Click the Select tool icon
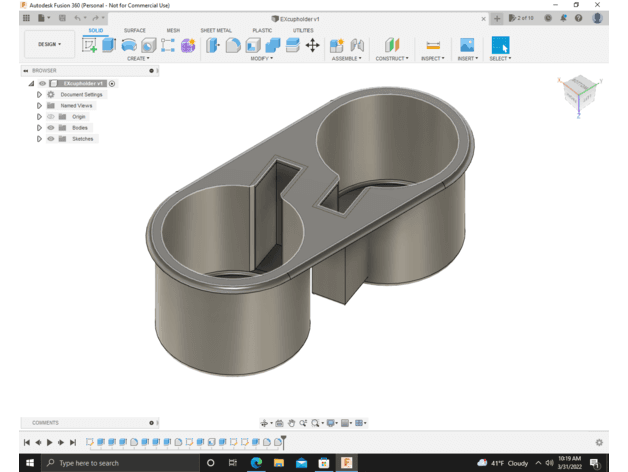Image resolution: width=628 pixels, height=472 pixels. 500,45
